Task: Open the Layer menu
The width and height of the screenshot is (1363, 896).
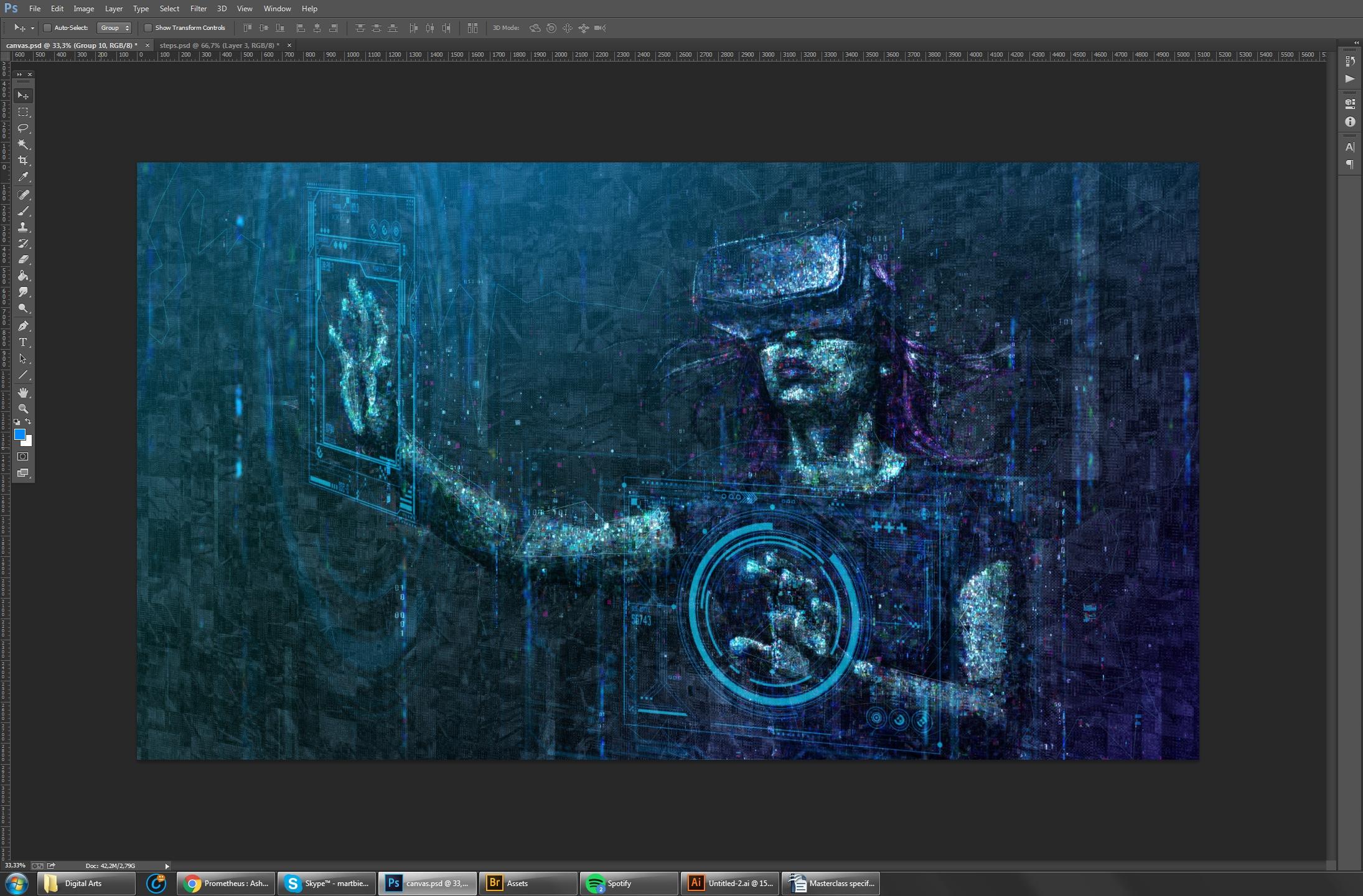Action: click(114, 9)
